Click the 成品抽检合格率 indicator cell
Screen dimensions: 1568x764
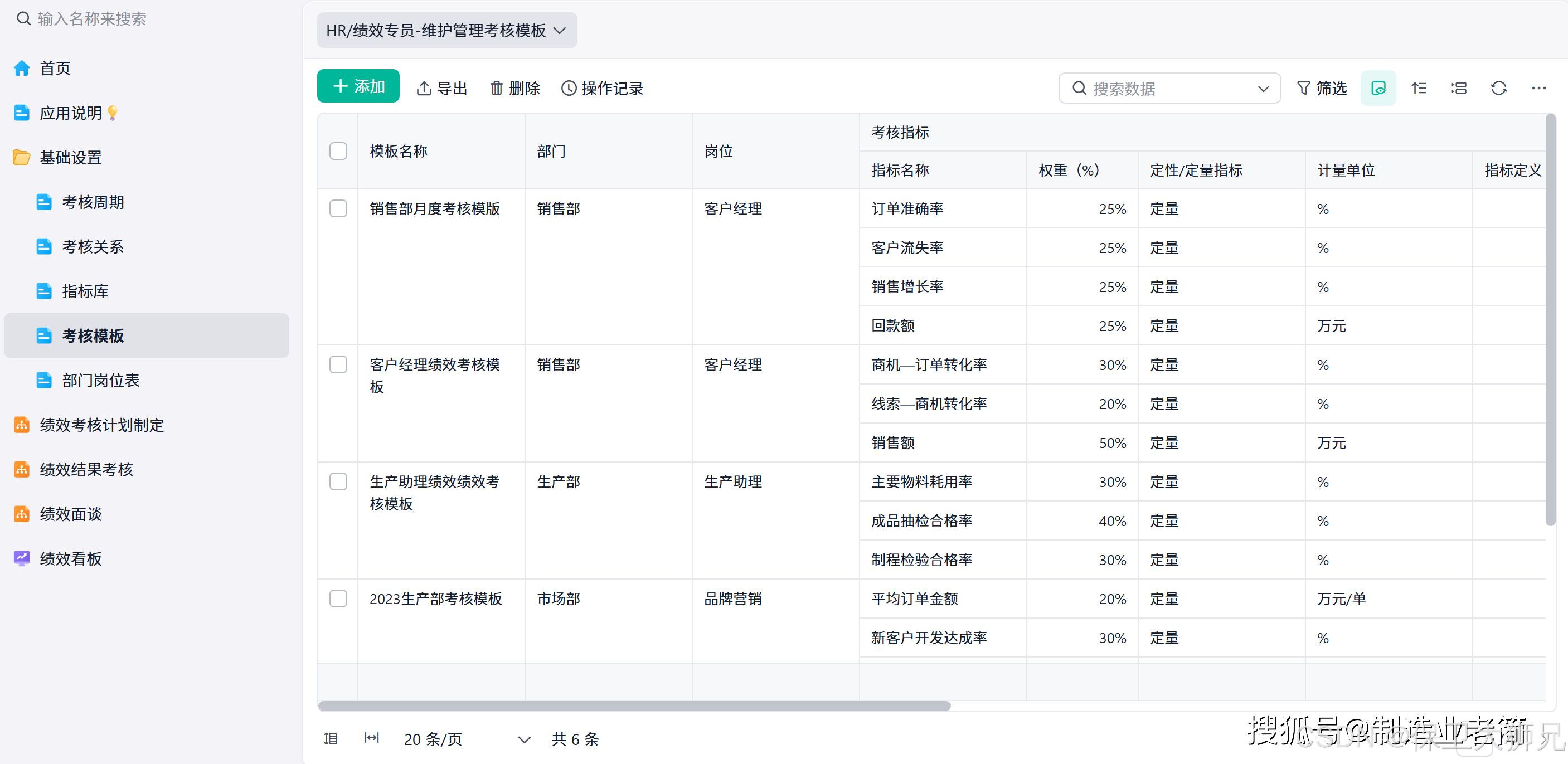pos(943,520)
